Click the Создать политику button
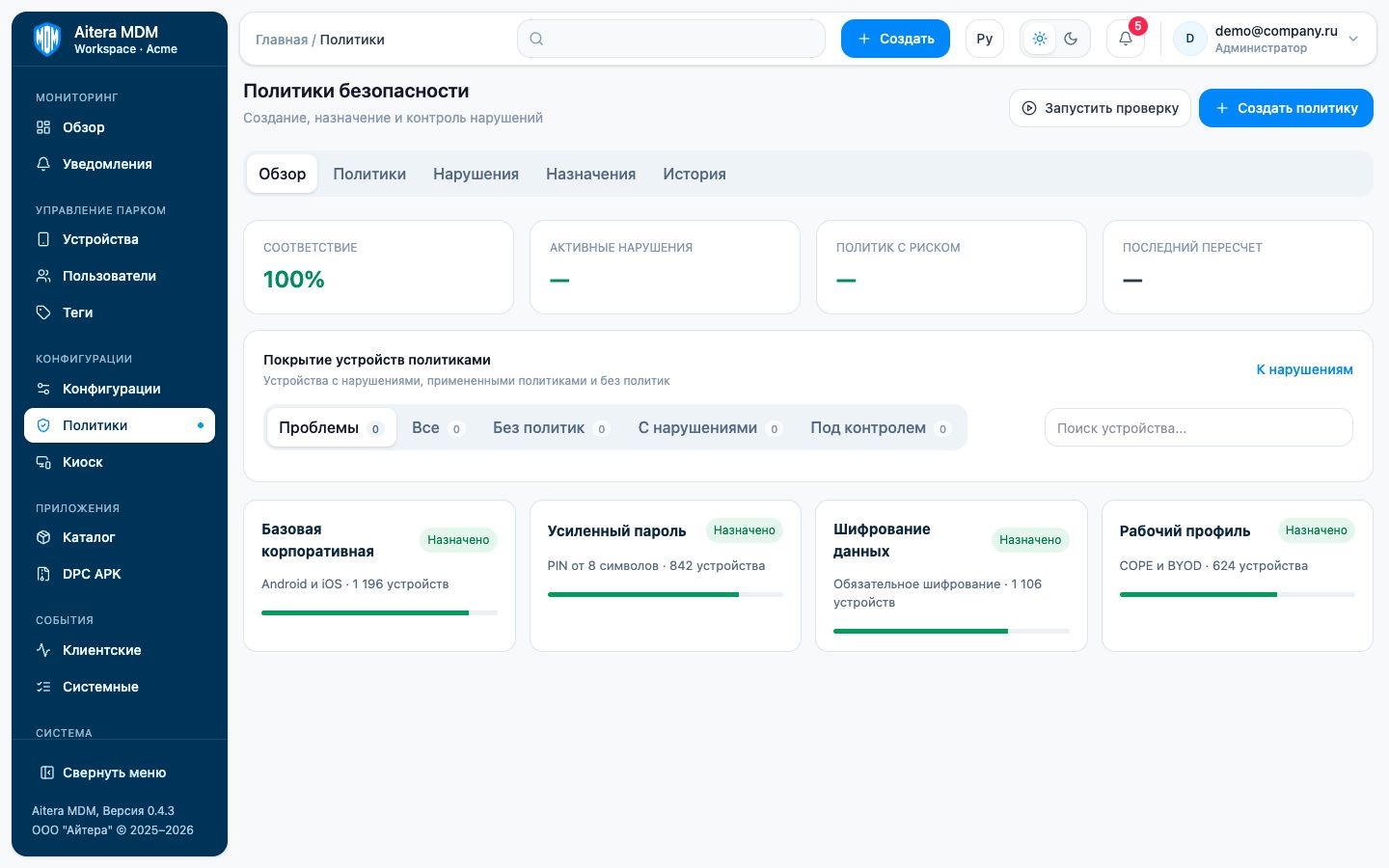Screen dimensions: 1389x868 1286,108
